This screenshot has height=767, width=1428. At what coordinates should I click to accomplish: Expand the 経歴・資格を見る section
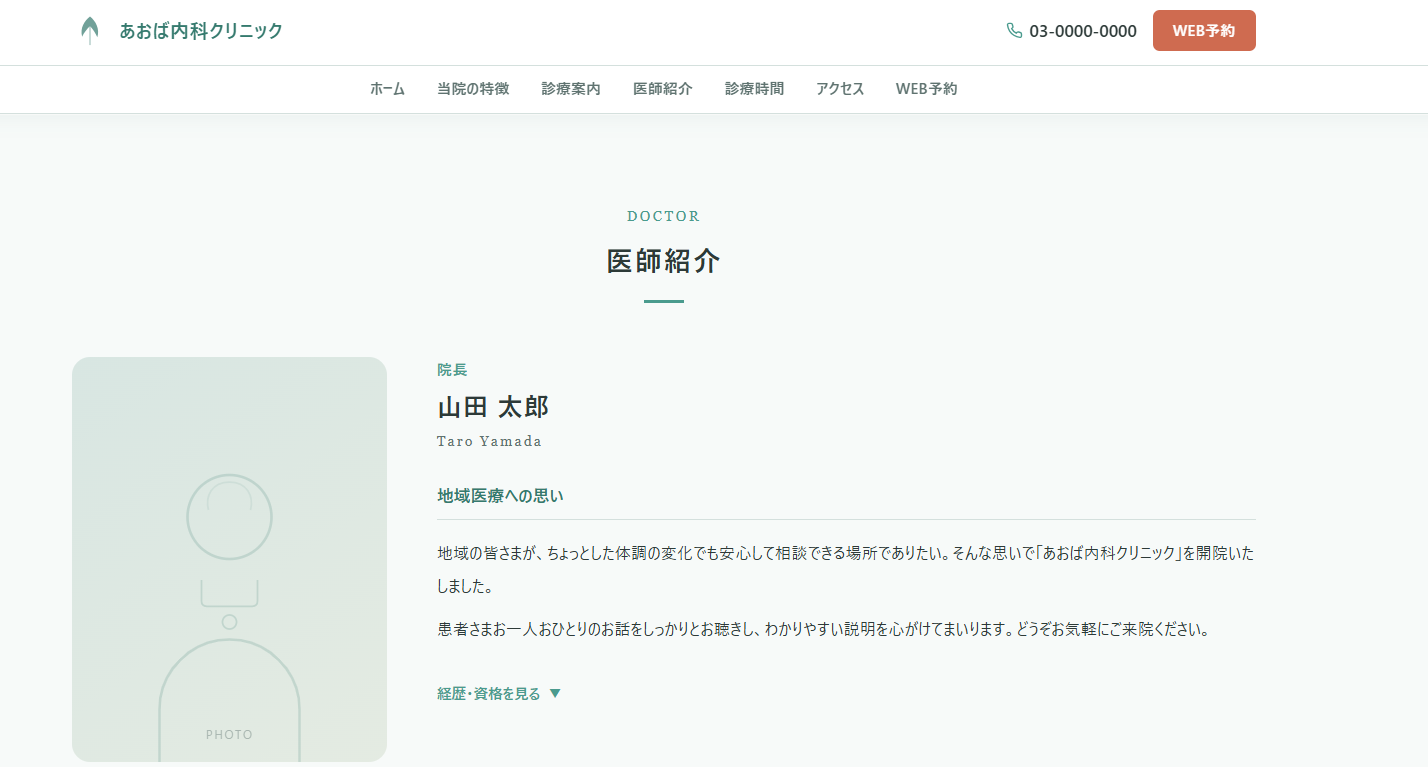(499, 694)
